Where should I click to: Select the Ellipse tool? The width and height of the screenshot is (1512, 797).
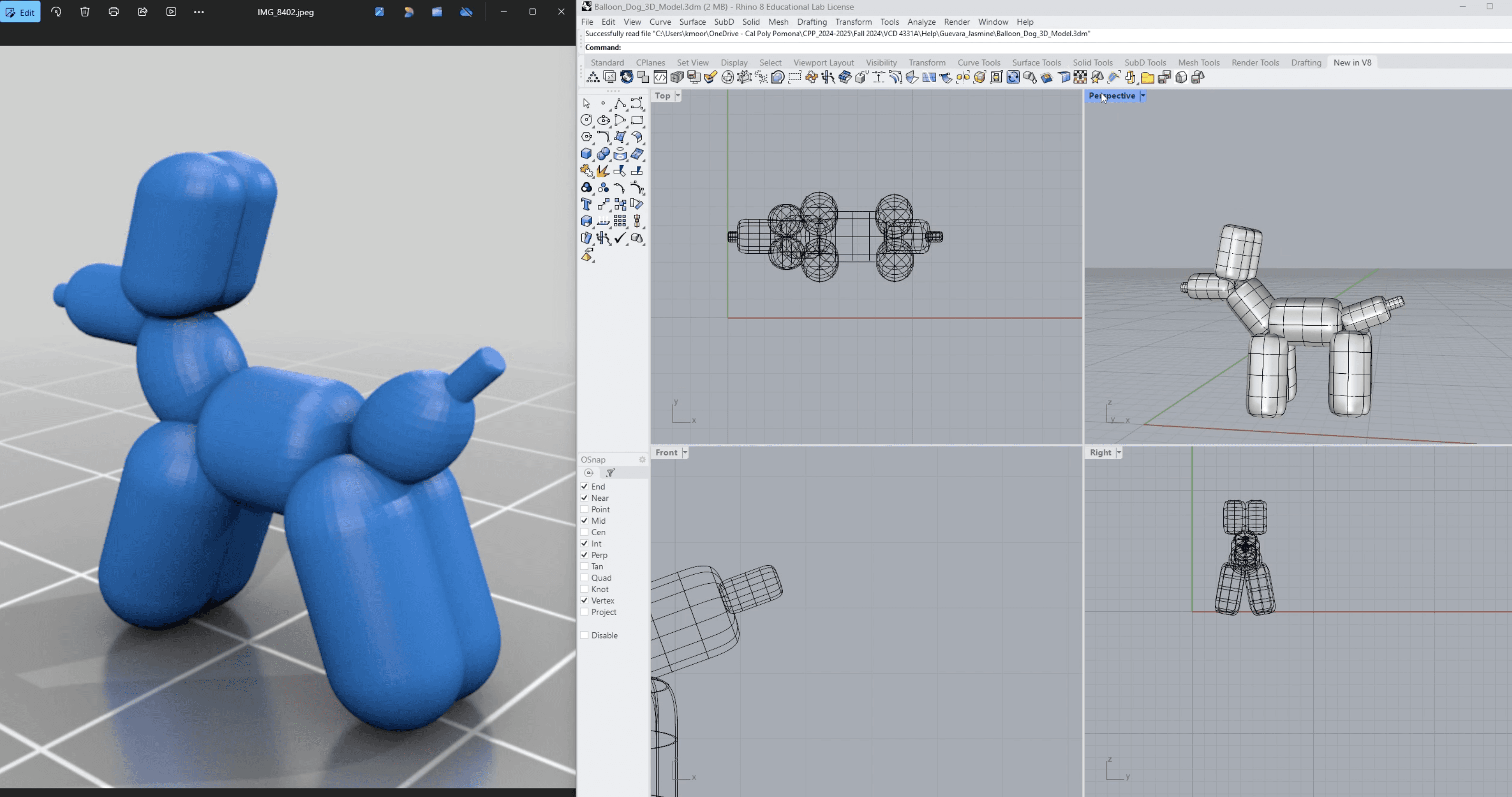coord(604,120)
